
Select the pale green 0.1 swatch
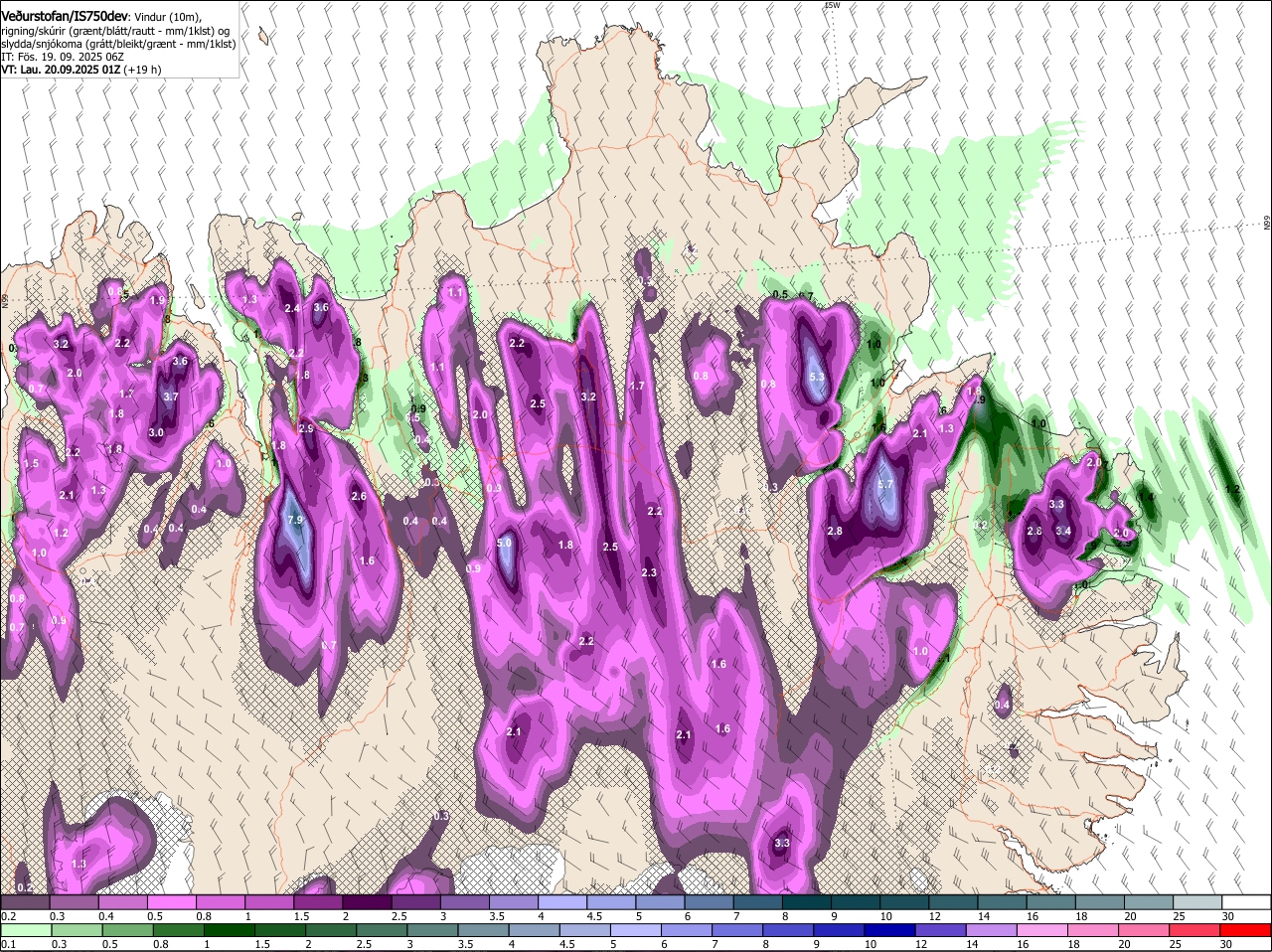(25, 930)
